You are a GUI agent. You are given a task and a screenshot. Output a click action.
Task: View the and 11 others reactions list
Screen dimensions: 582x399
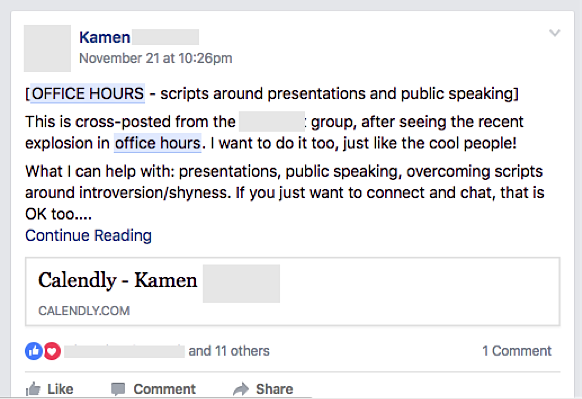(229, 351)
